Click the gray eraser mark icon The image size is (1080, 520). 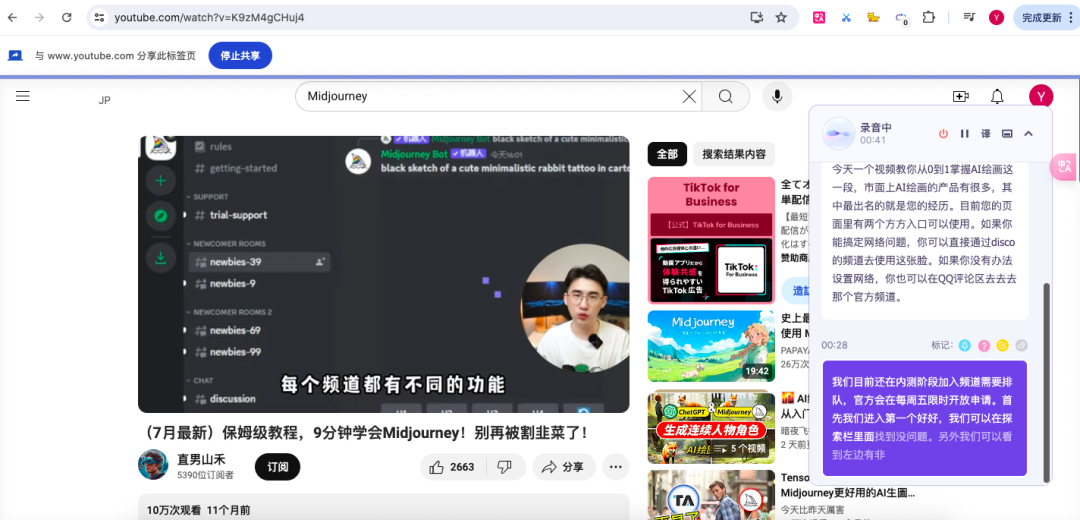1021,345
